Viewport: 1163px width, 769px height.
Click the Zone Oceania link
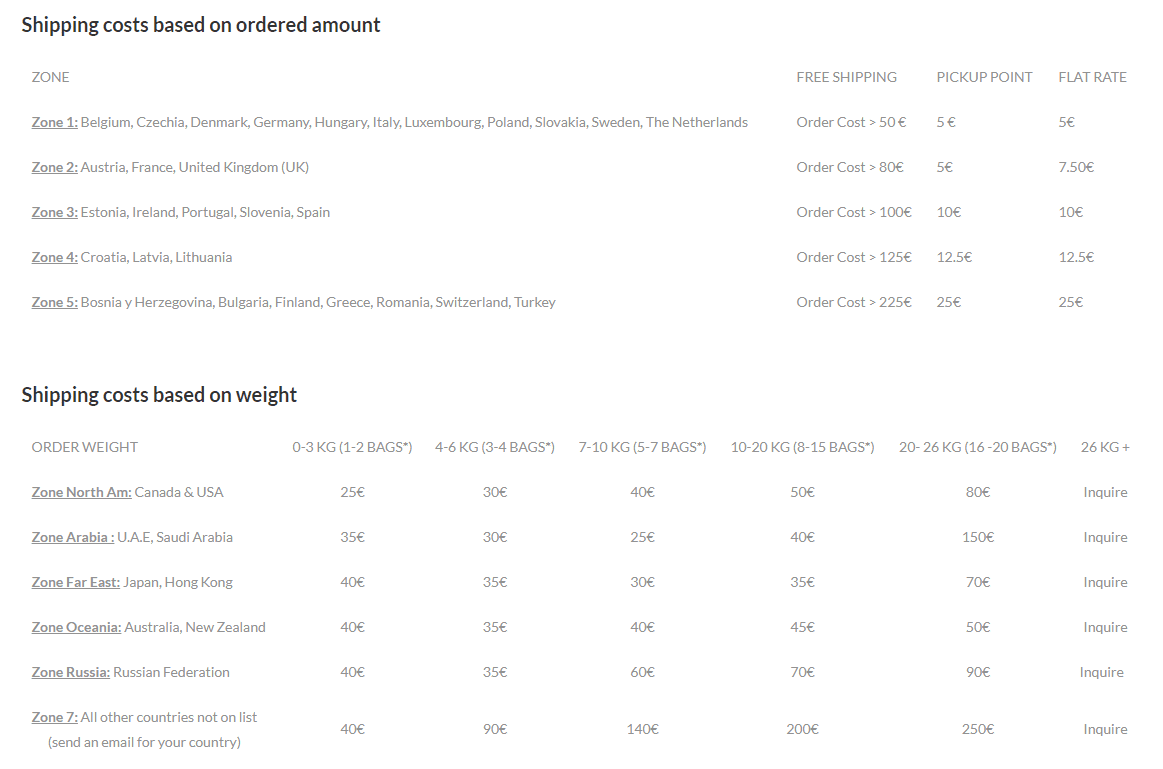76,627
